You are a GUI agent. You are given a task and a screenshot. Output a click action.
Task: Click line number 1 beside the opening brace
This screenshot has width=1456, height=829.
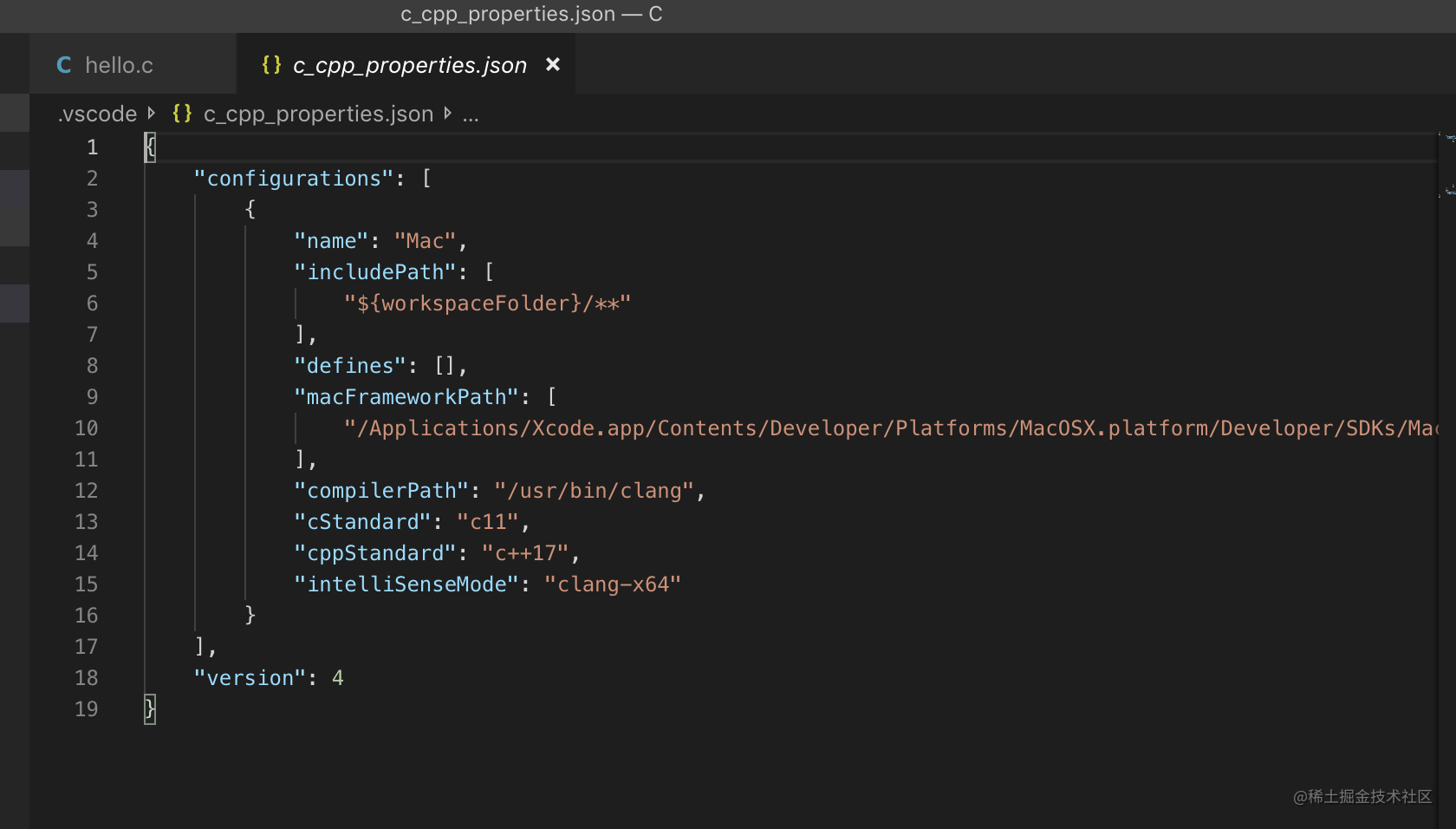[92, 147]
